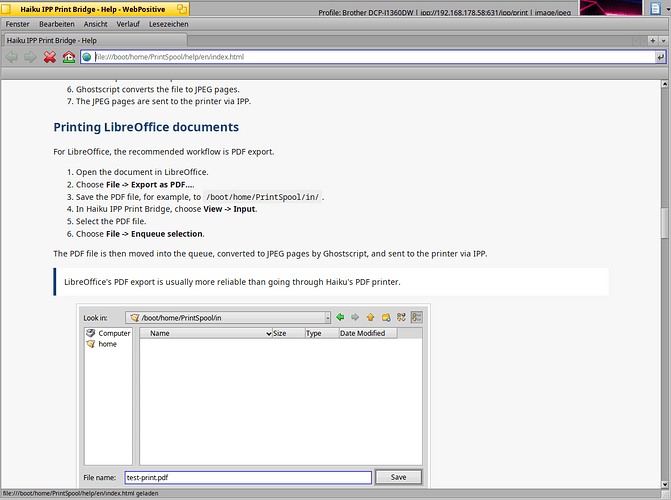Click the Name column header in dialog image
Screen dimensions: 671x500
[206, 333]
